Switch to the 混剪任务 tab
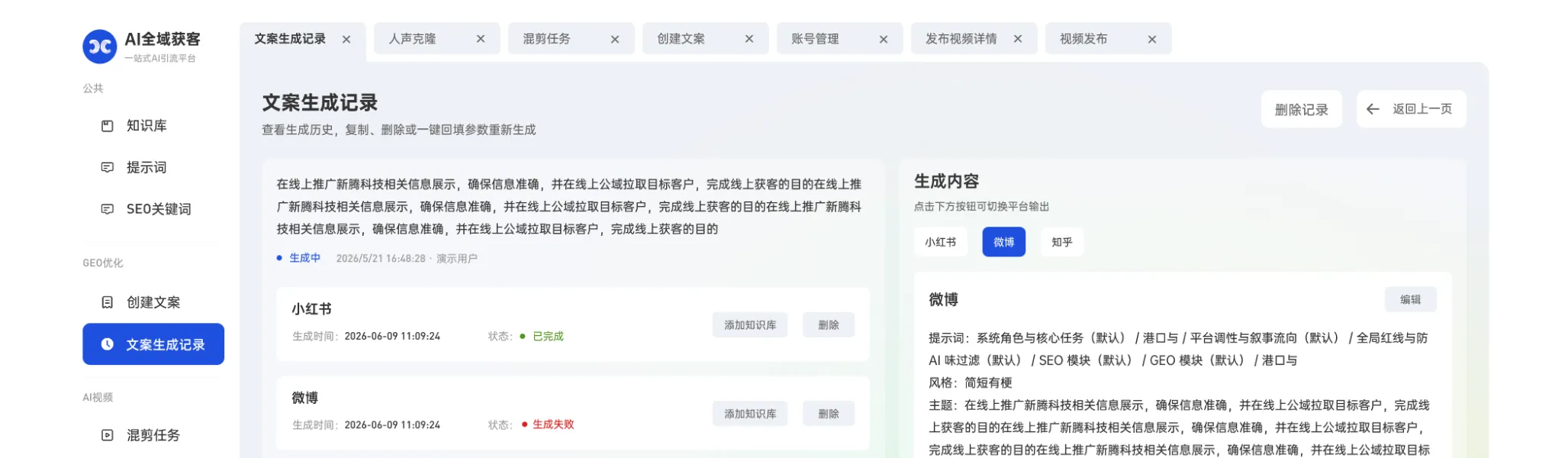 pyautogui.click(x=571, y=39)
